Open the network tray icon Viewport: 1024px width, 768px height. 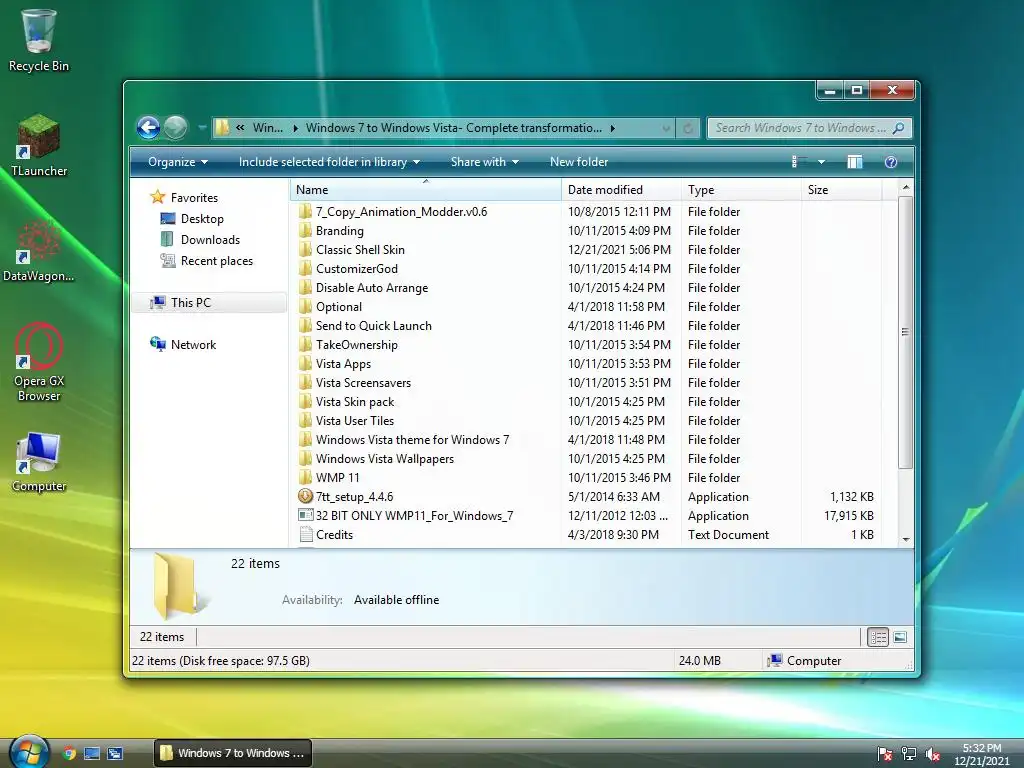[908, 754]
